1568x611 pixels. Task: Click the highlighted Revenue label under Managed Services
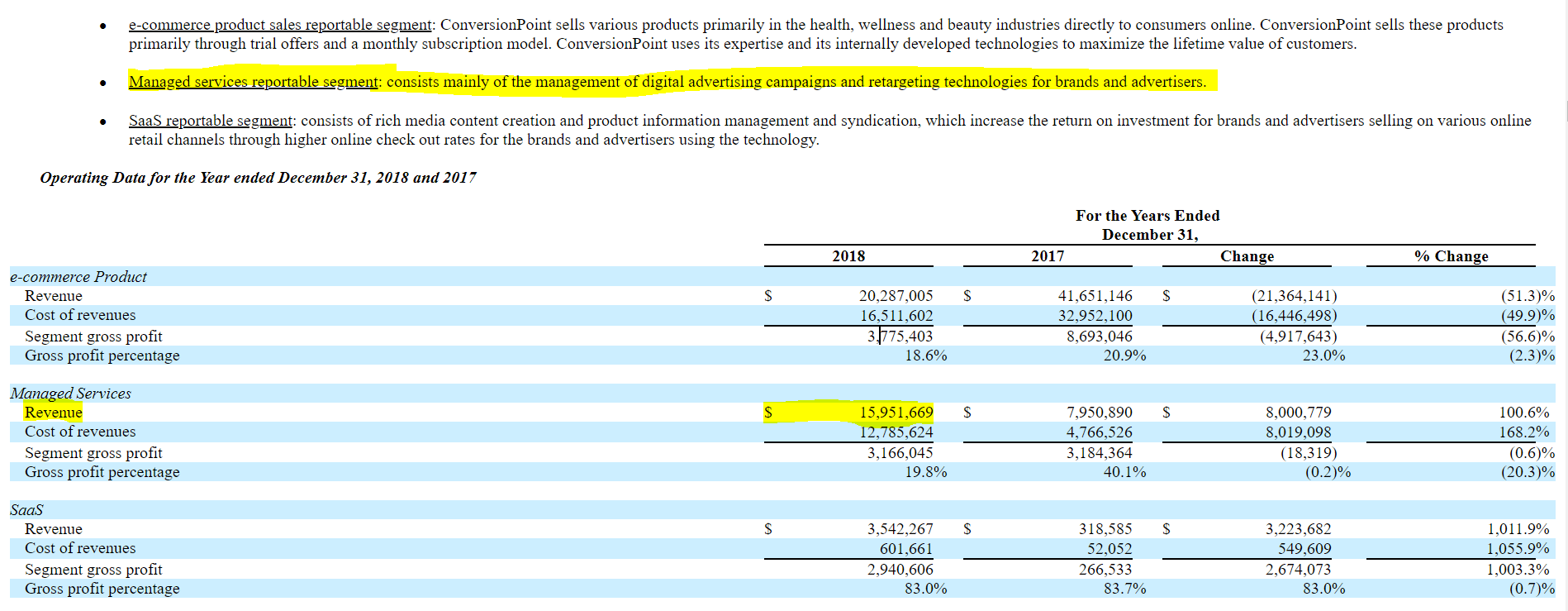(54, 413)
